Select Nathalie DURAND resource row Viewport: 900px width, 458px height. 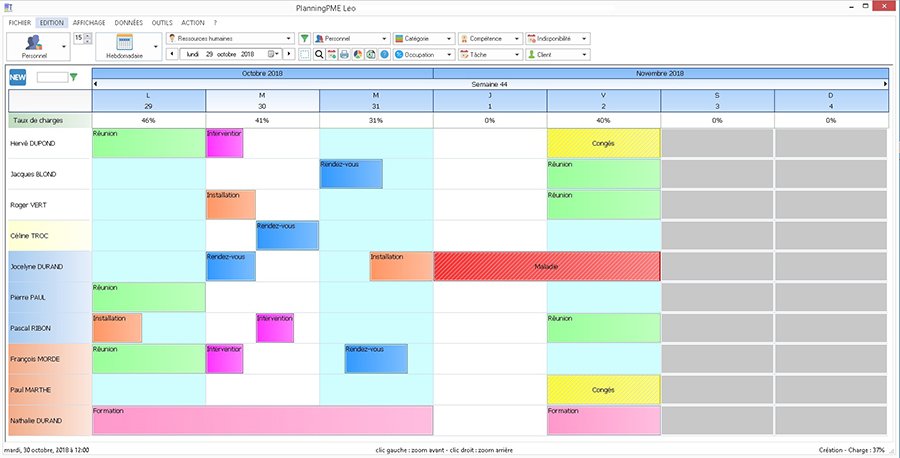point(49,421)
